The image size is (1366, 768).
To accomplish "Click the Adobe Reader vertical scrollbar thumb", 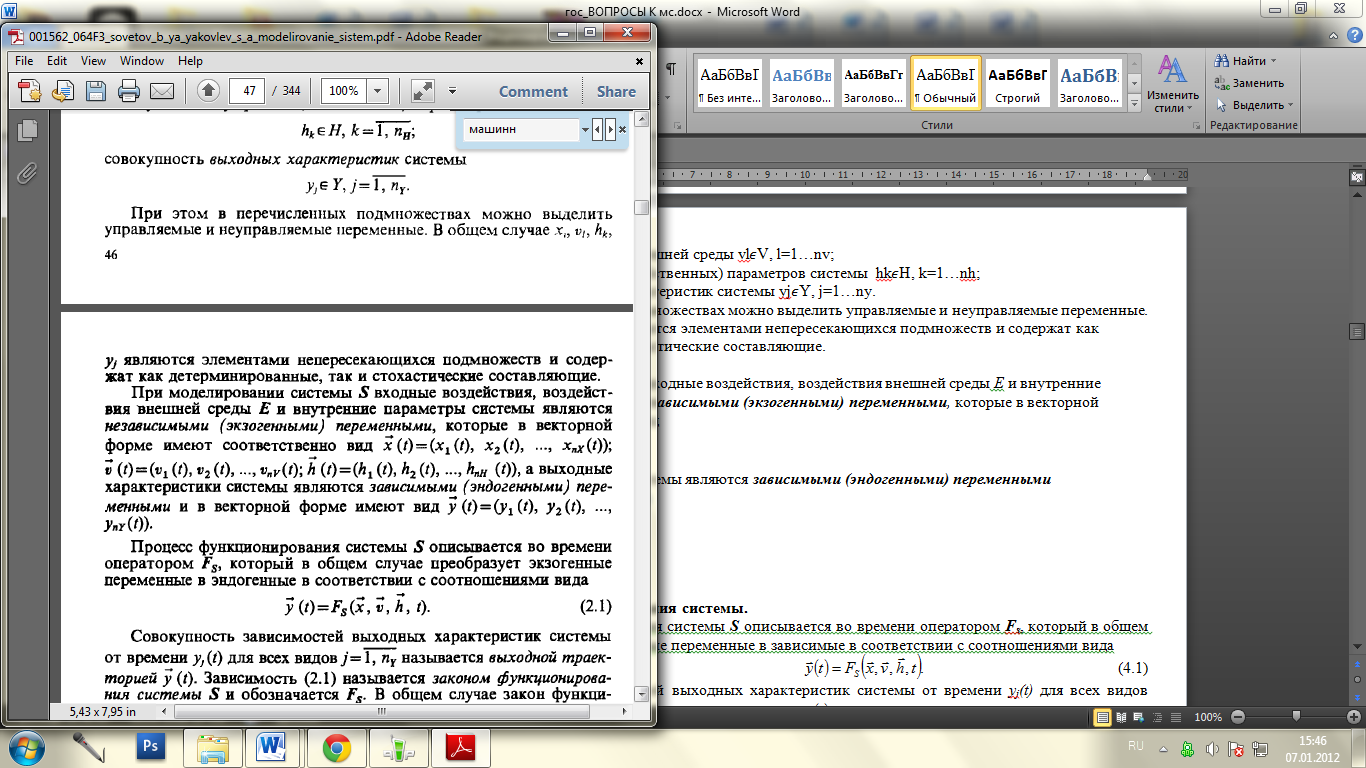I will pyautogui.click(x=642, y=207).
